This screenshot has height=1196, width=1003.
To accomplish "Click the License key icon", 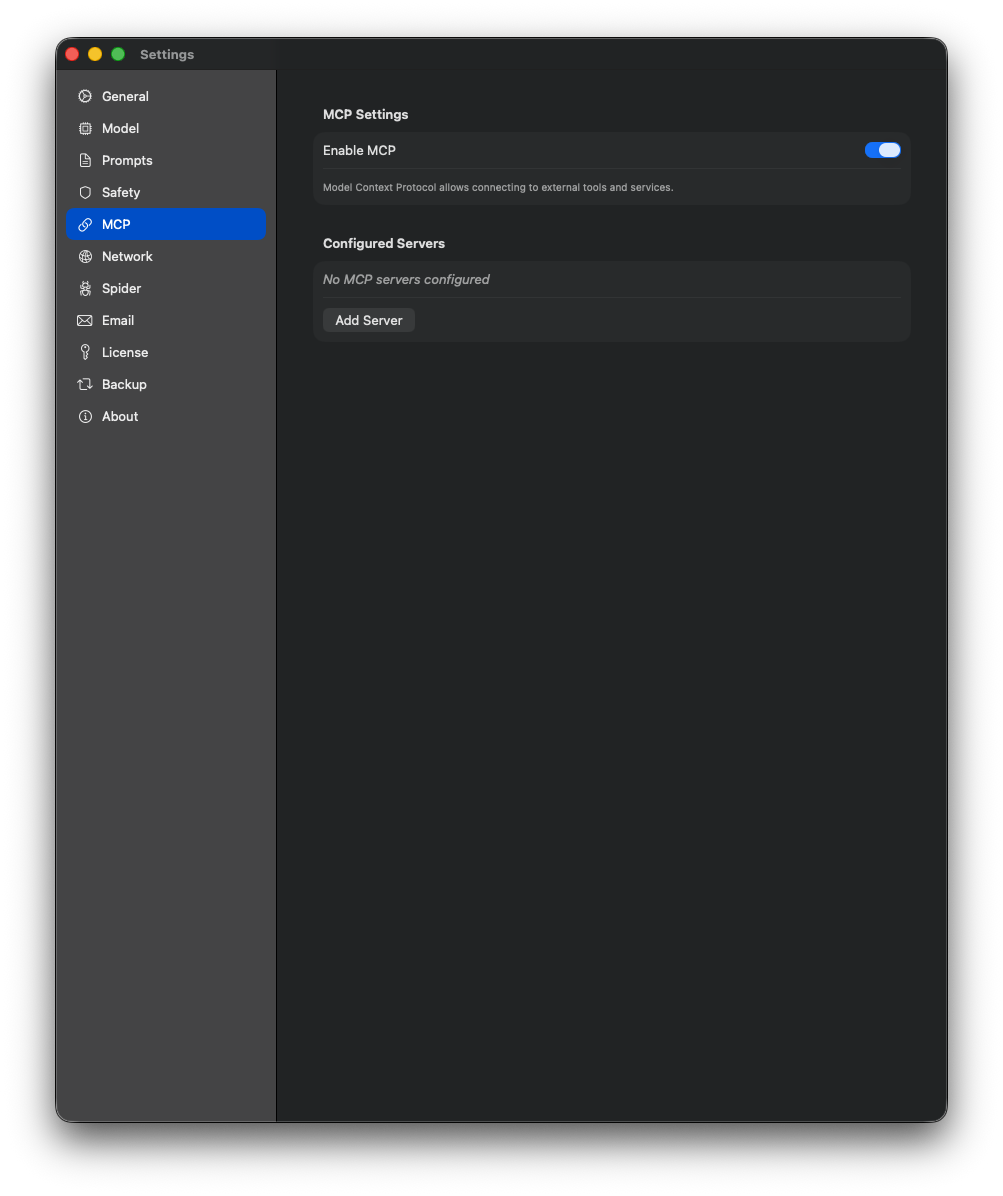I will tap(85, 352).
